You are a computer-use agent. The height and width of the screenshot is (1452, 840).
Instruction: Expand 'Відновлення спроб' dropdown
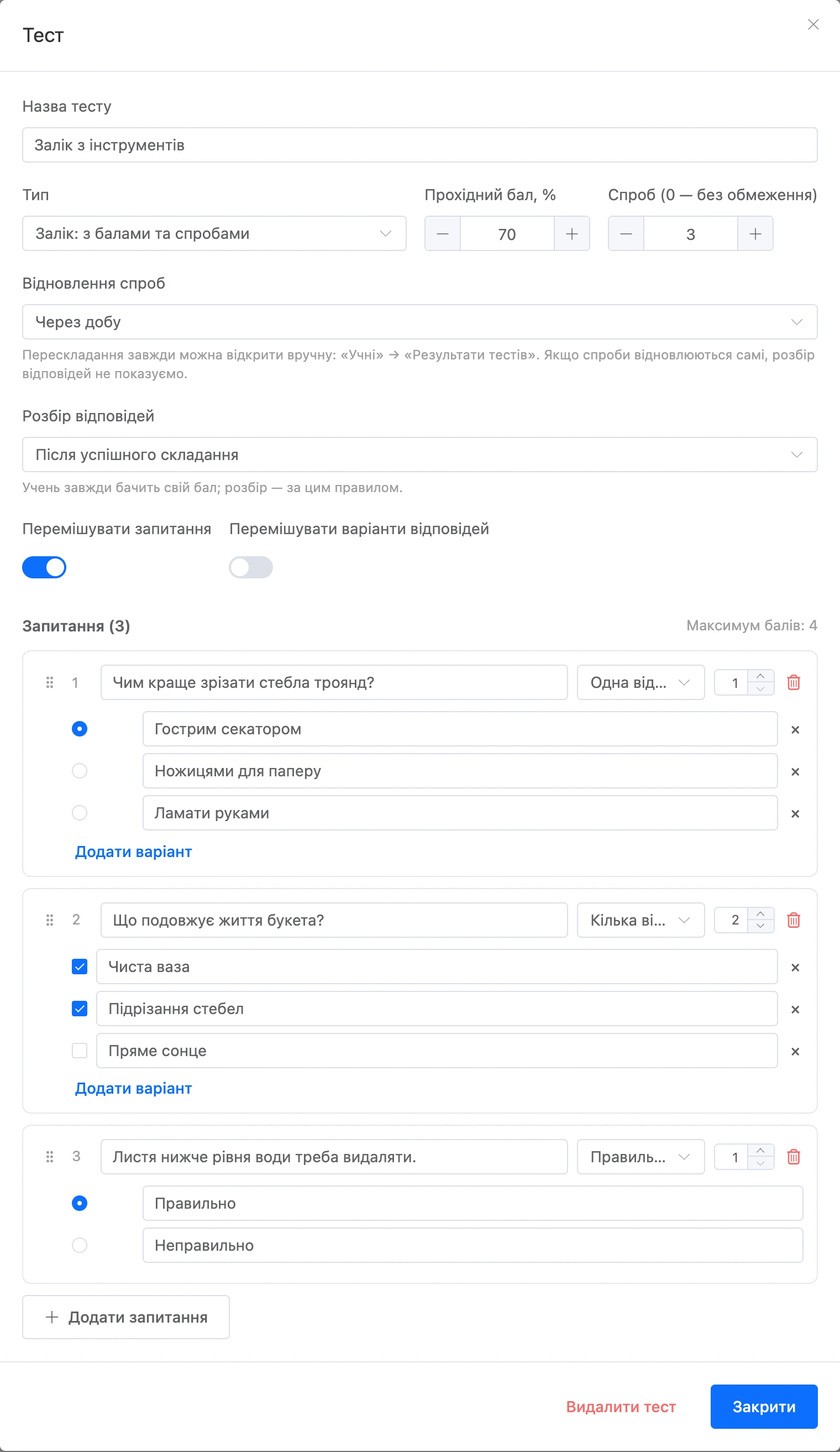[419, 321]
